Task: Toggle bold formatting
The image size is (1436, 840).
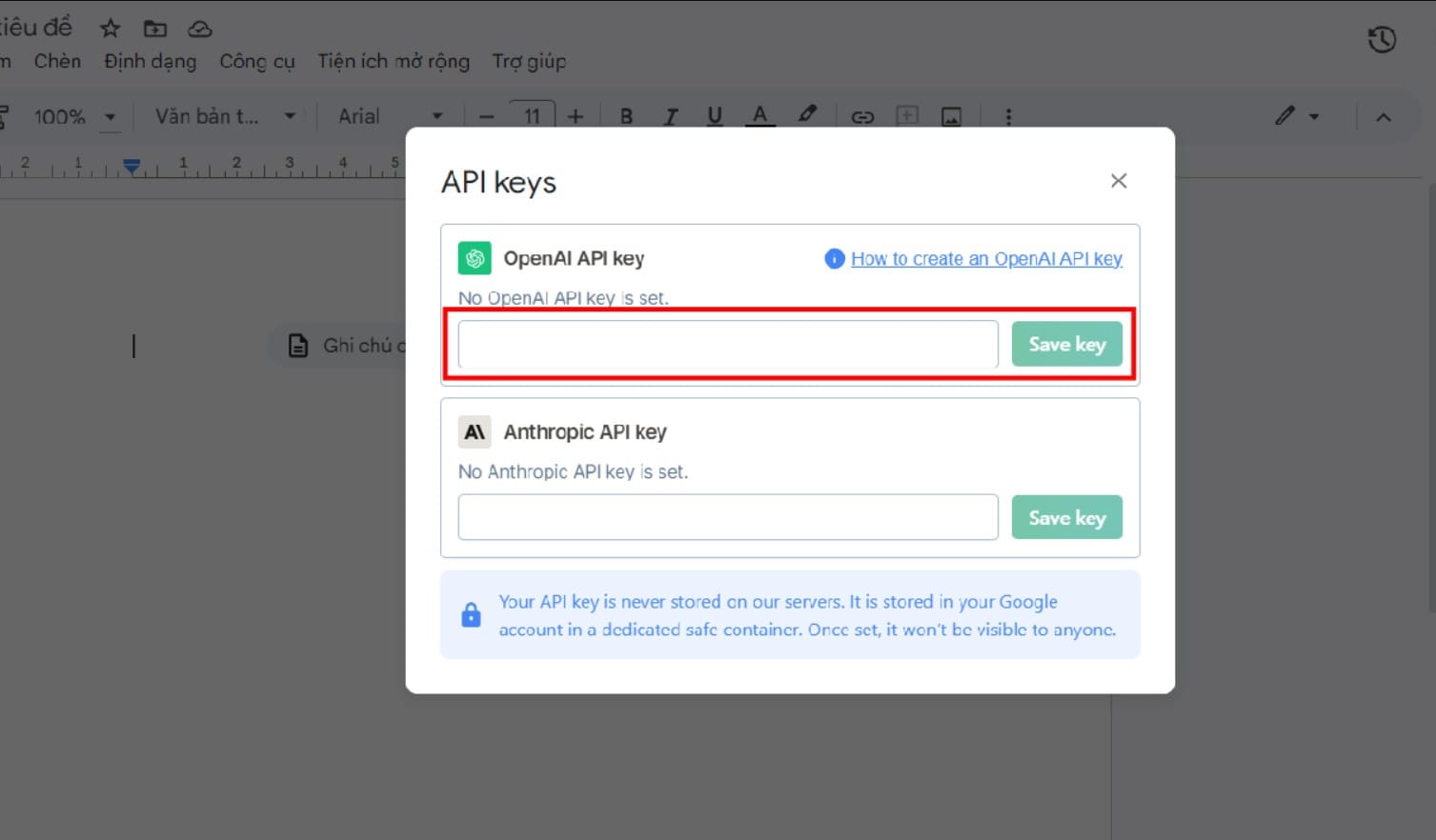Action: pos(626,116)
